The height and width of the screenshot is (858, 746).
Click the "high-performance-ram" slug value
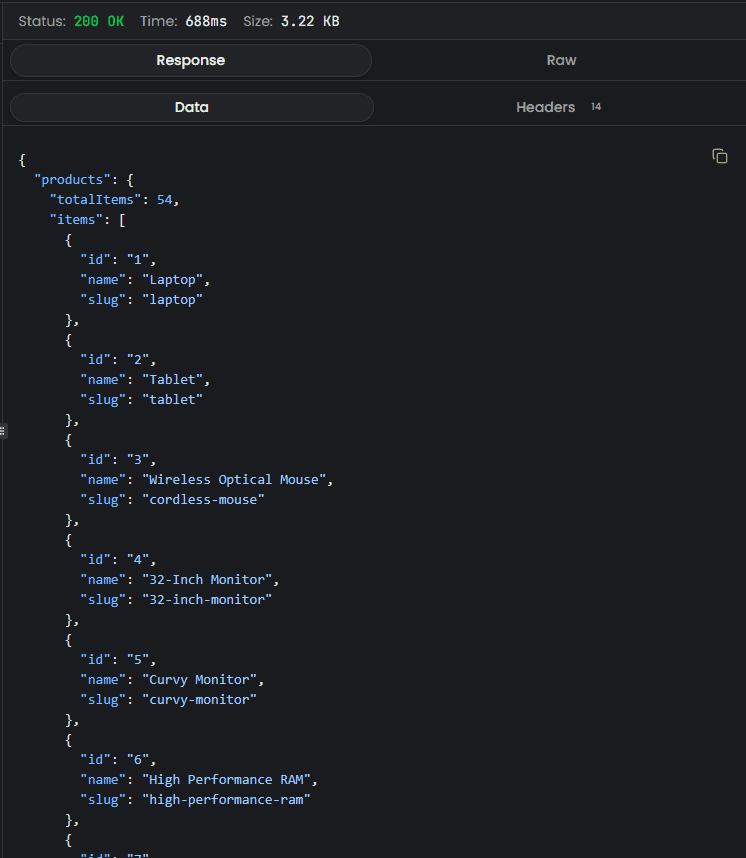pos(227,800)
